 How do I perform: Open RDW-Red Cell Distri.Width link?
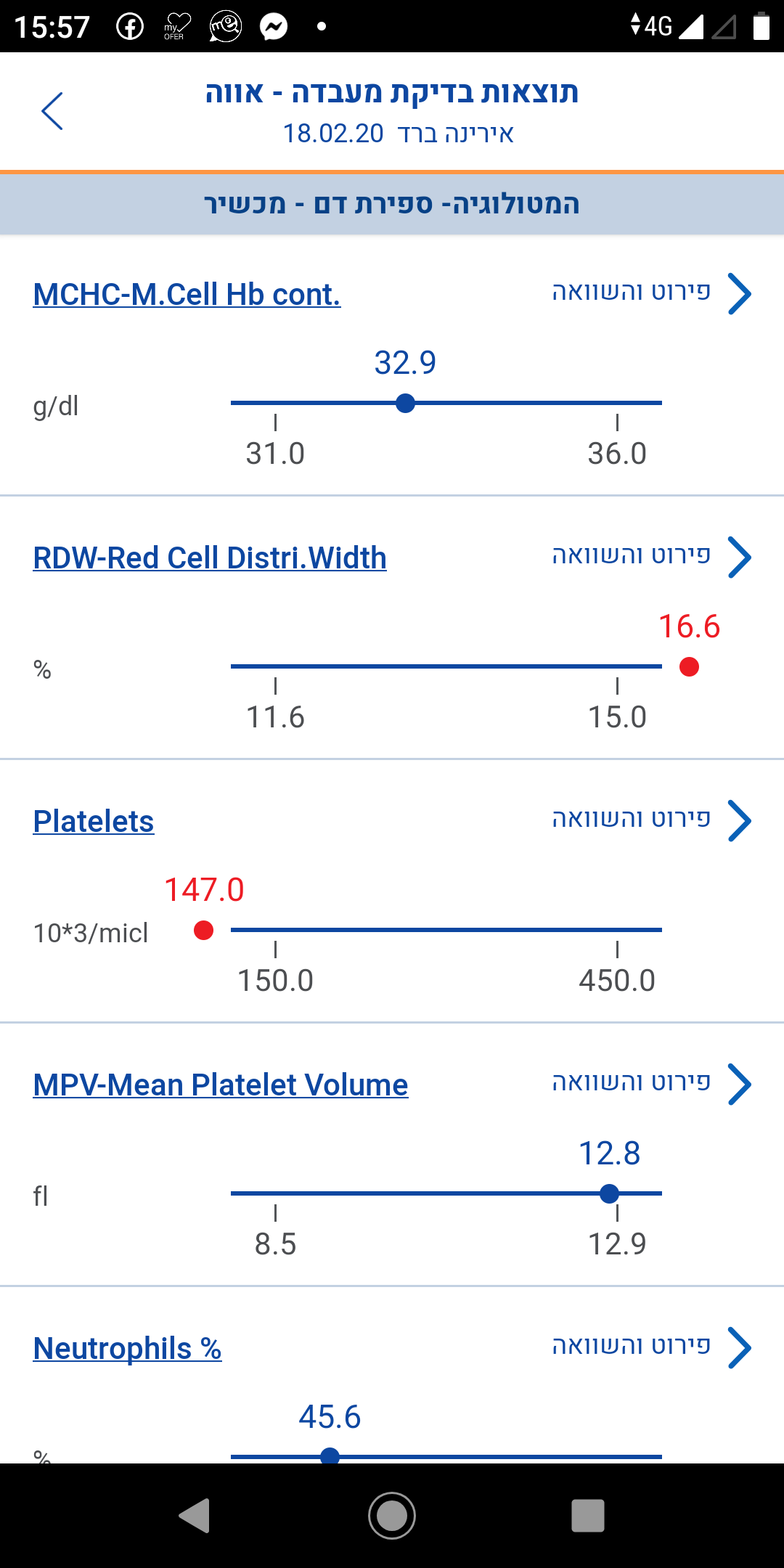point(210,558)
